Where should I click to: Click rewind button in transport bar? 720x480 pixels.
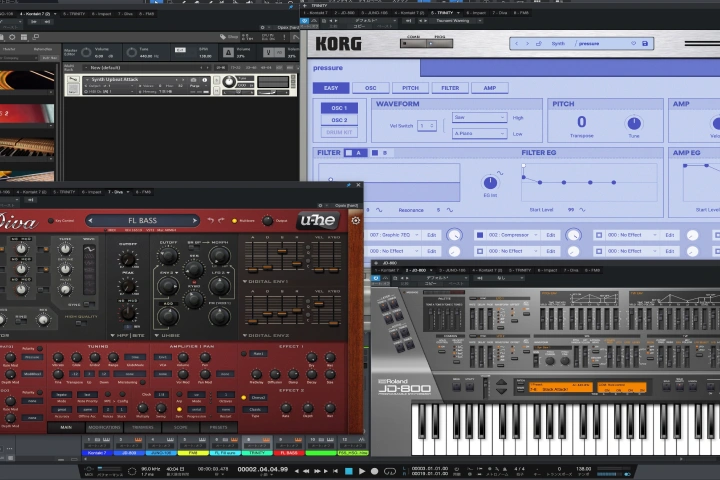(306, 471)
